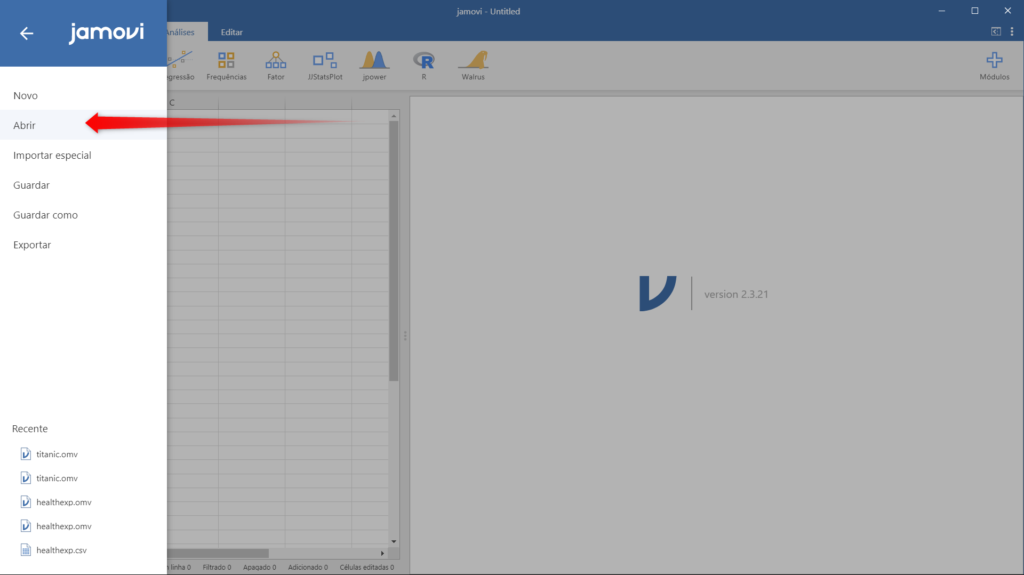Click the horizontal scrollbar right arrow
Viewport: 1024px width, 575px height.
point(383,553)
